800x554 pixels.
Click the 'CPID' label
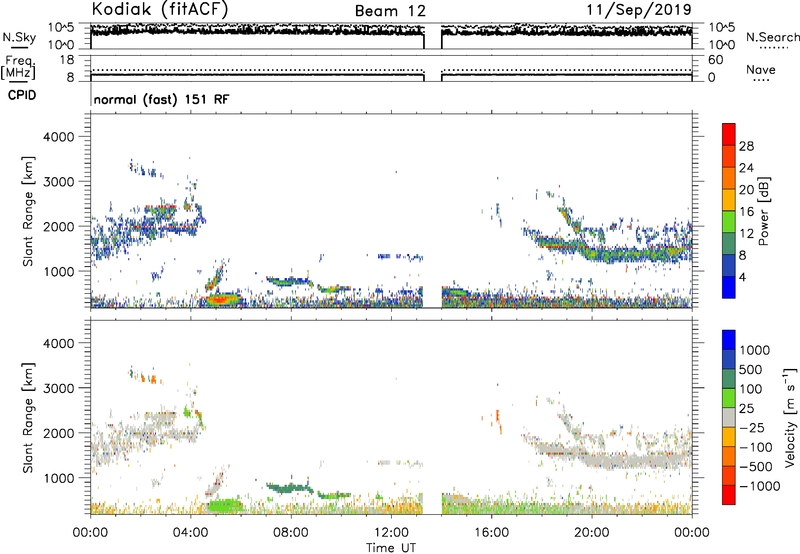(22, 95)
